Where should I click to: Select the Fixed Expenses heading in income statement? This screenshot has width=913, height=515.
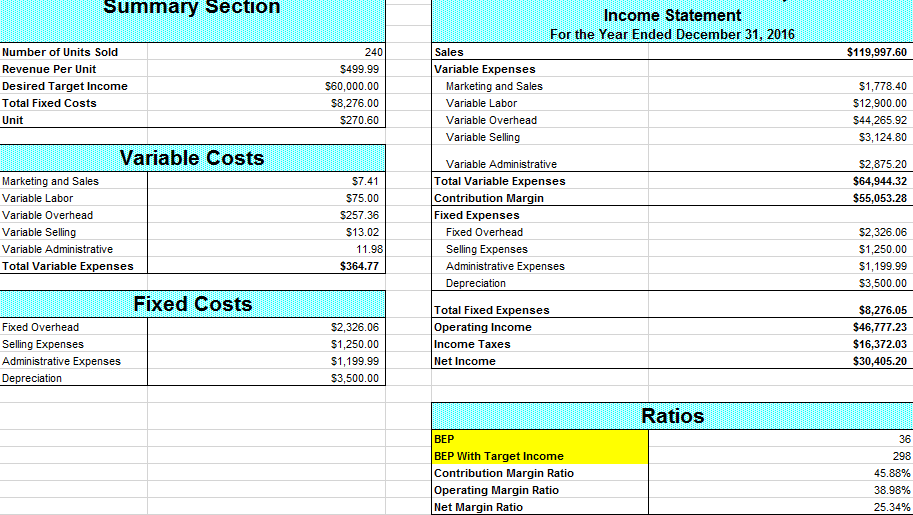pyautogui.click(x=476, y=215)
